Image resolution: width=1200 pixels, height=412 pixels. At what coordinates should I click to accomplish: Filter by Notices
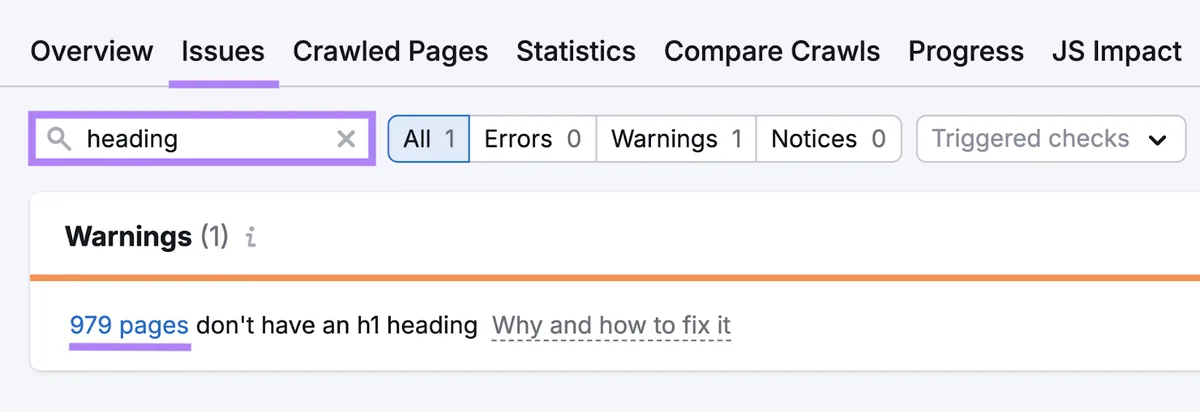[829, 139]
